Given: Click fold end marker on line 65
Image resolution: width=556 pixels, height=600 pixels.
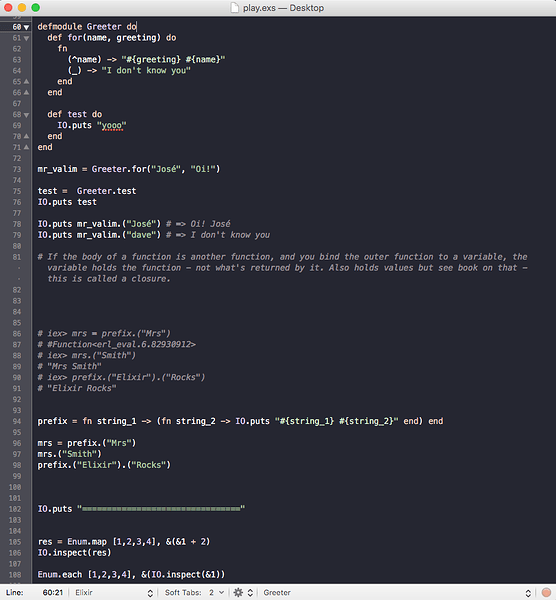Looking at the screenshot, I should point(26,82).
